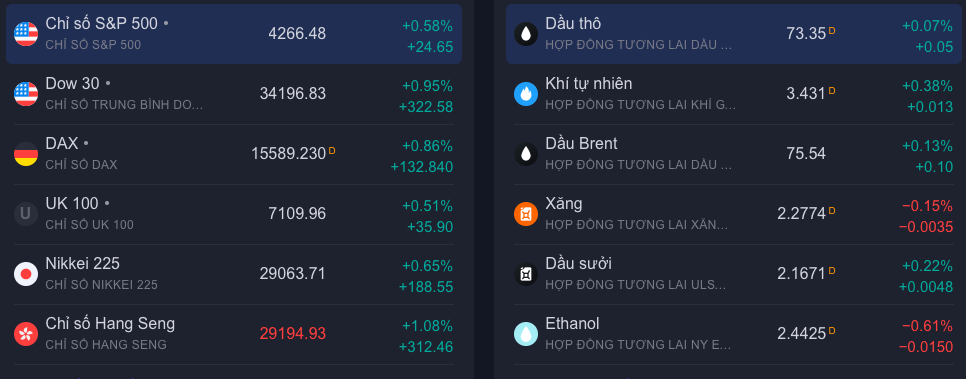The width and height of the screenshot is (966, 379).
Task: Click the delayed D marker next to DAX price
Action: (332, 150)
